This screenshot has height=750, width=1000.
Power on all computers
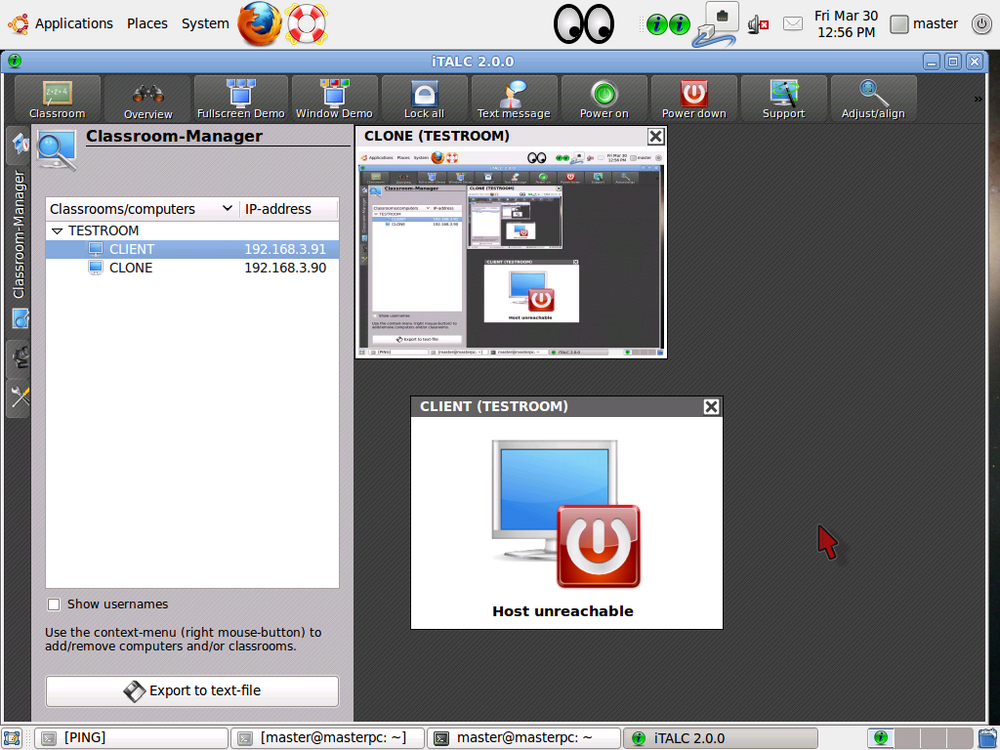tap(604, 99)
